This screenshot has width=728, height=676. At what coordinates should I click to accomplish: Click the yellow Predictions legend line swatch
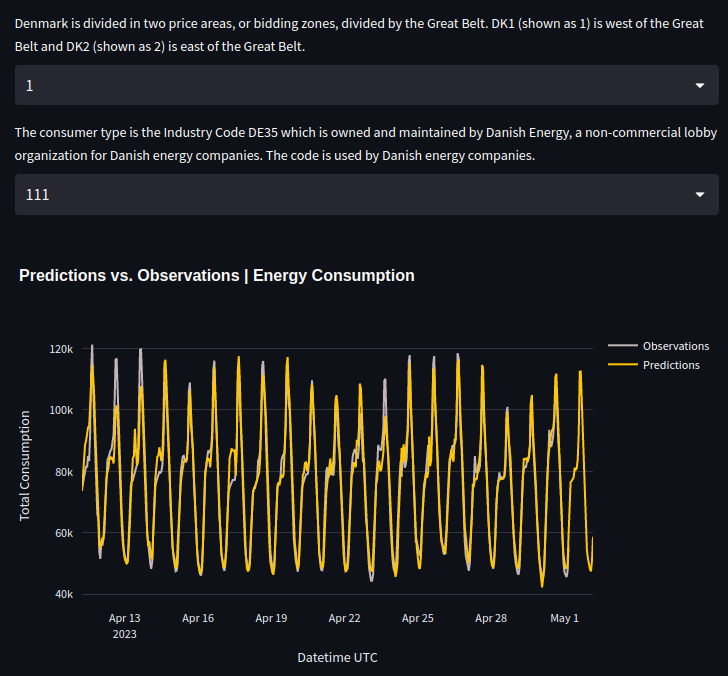[622, 365]
